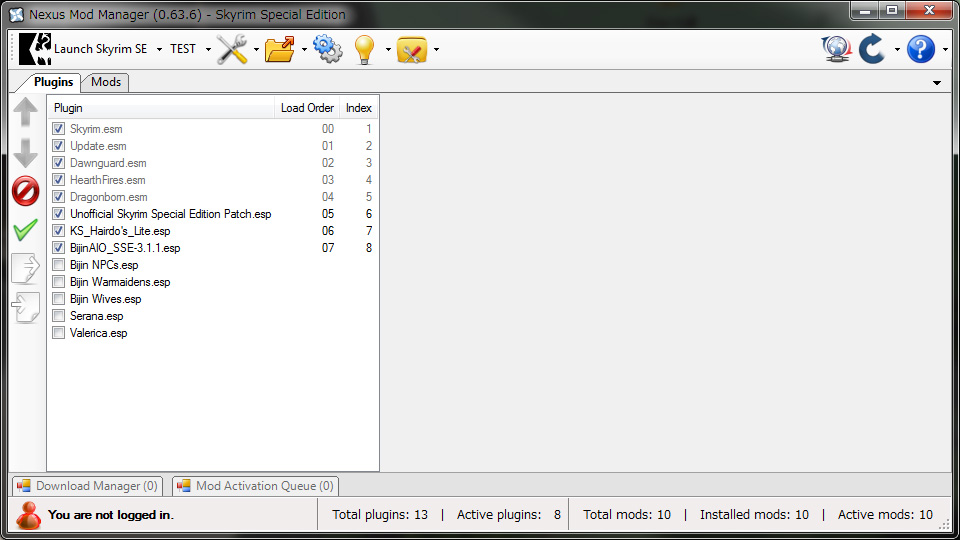Open the Download Manager (0) tab
Screen dimensions: 960x540
[88, 486]
